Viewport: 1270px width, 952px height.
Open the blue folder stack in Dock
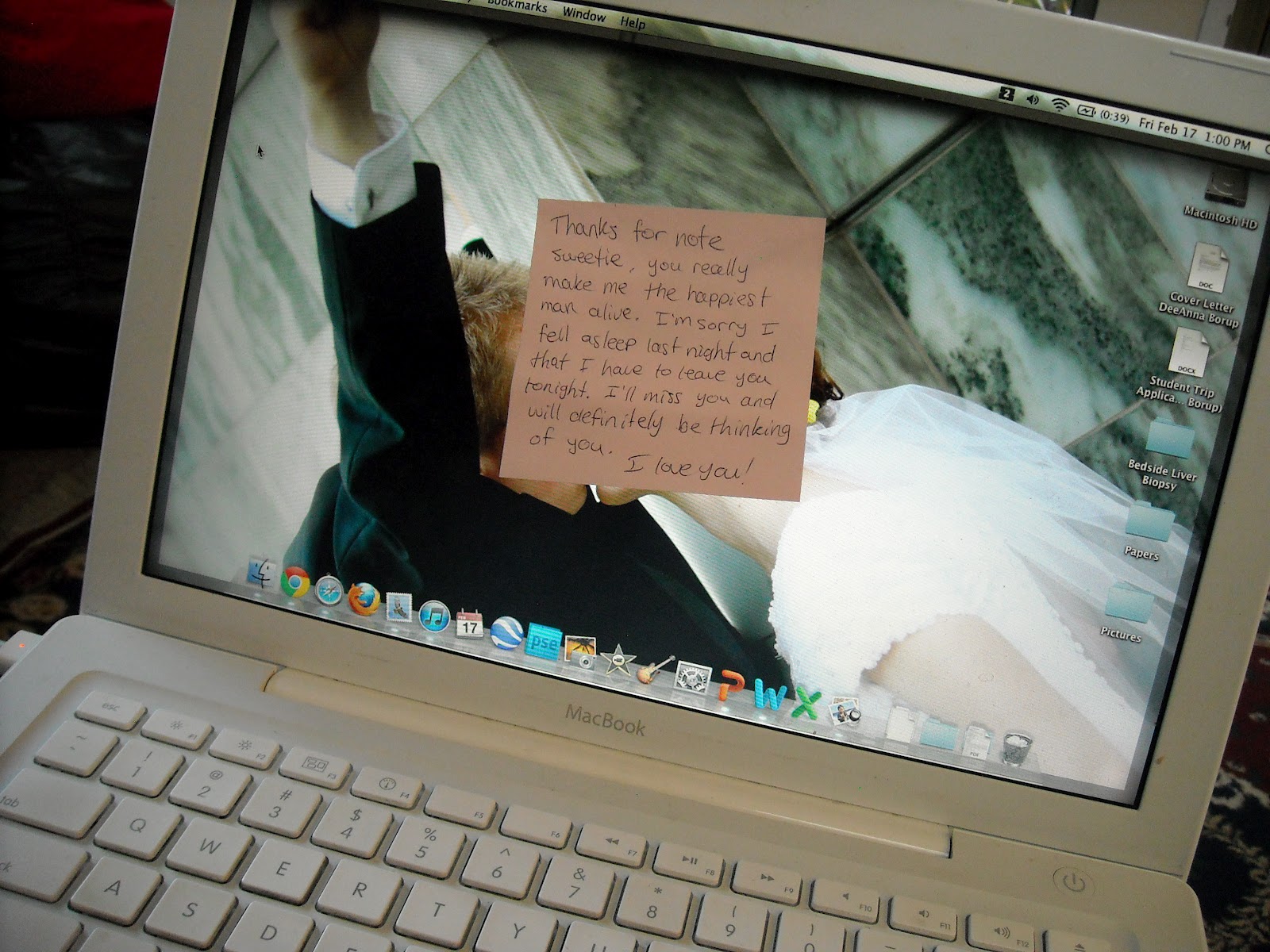[938, 734]
